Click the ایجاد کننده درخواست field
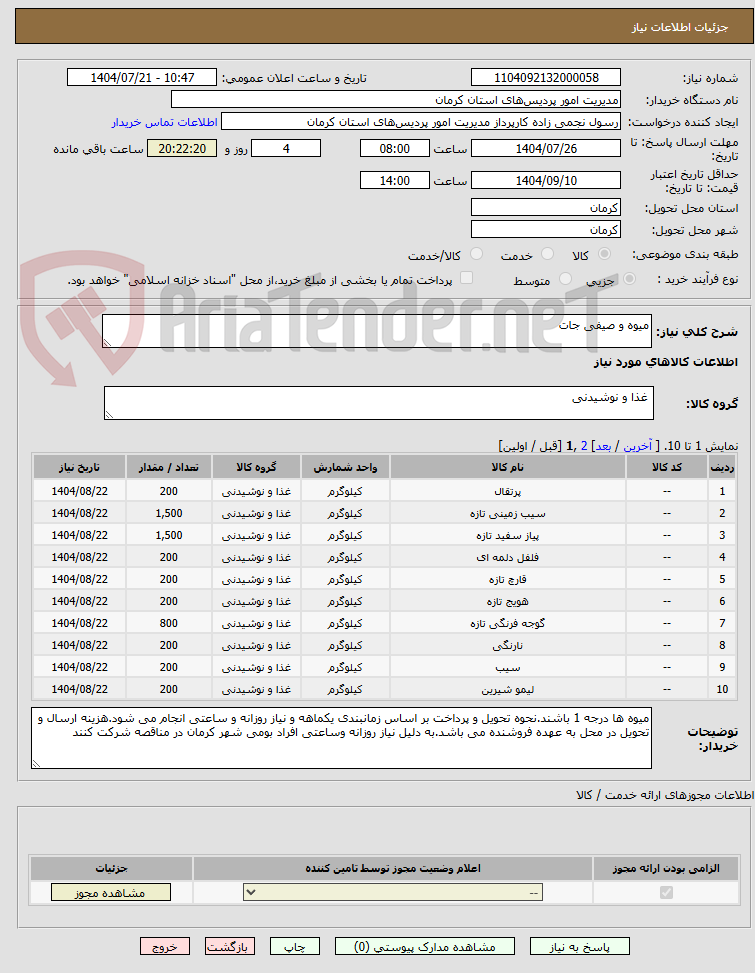This screenshot has height=973, width=755. [421, 122]
